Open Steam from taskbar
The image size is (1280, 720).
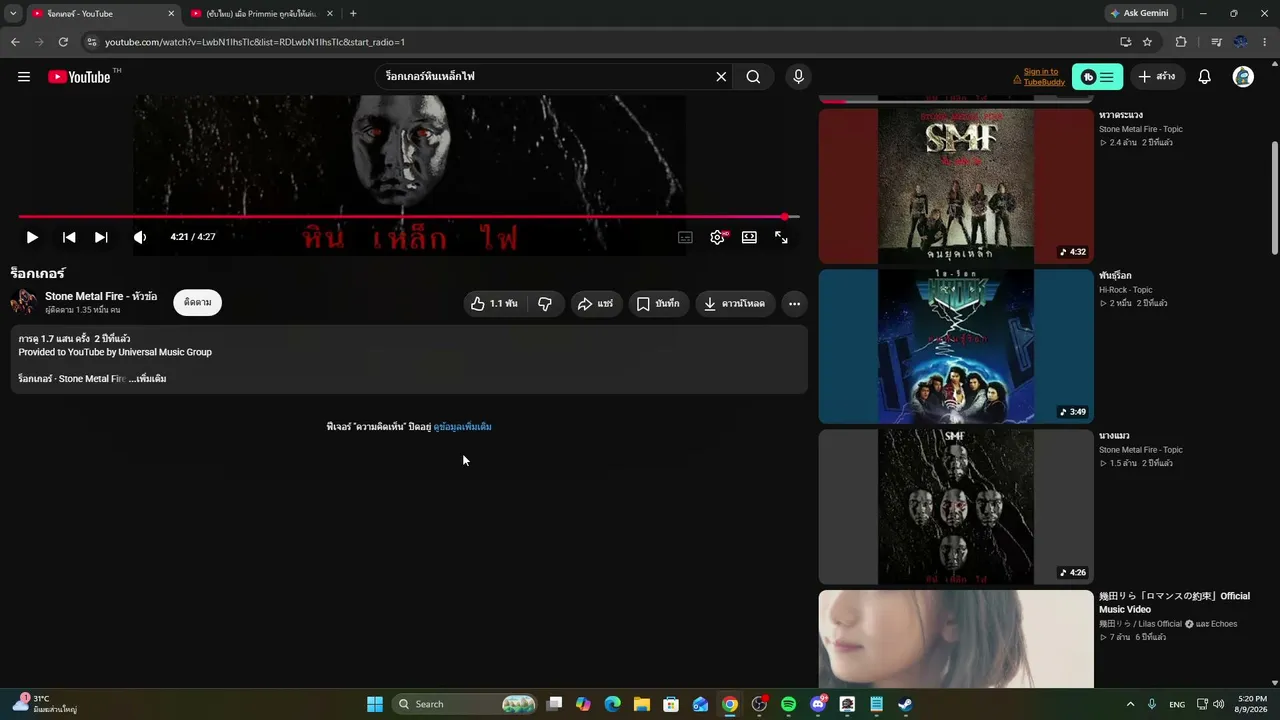tap(905, 704)
